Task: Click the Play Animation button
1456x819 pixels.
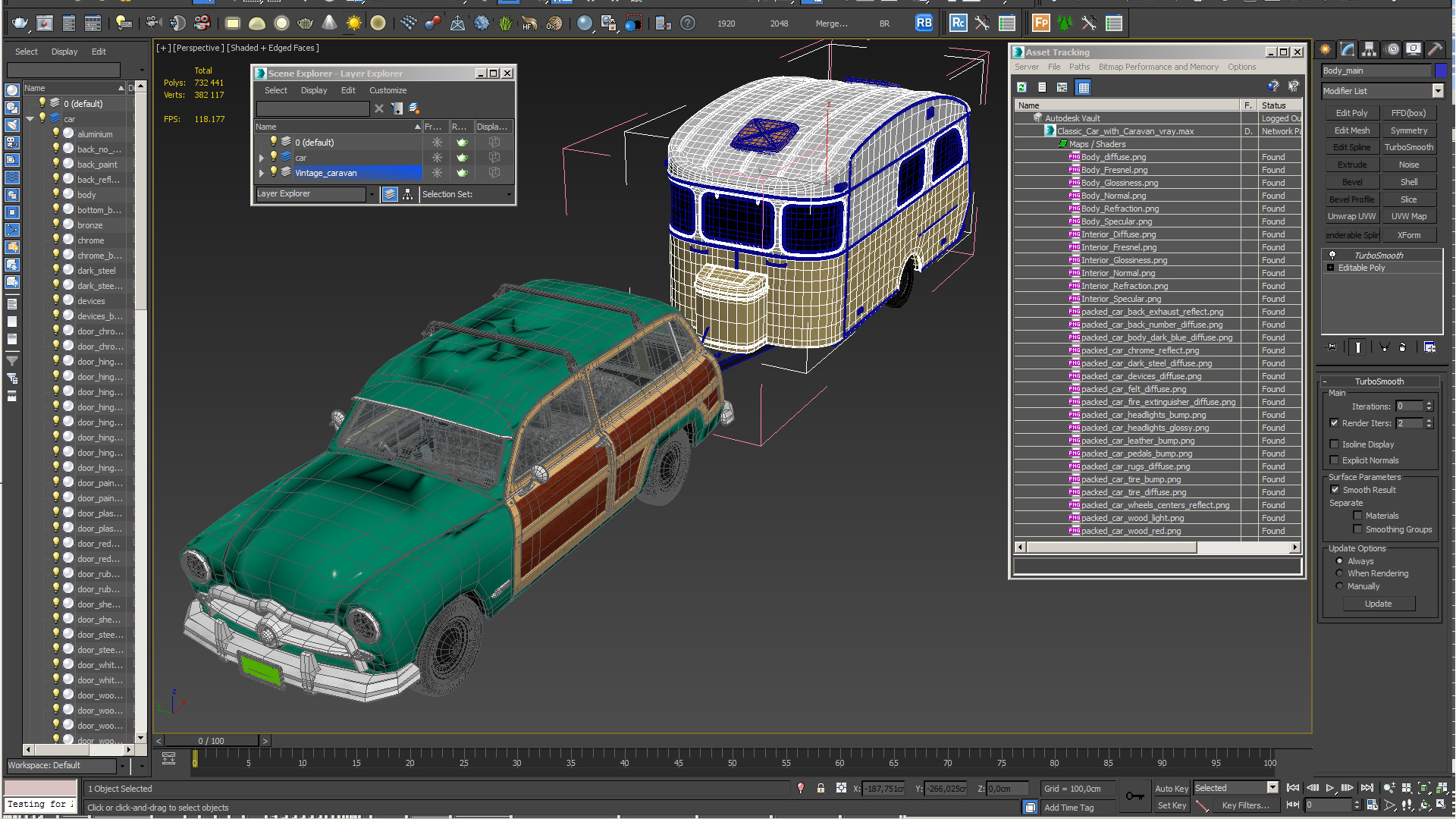Action: coord(1330,789)
